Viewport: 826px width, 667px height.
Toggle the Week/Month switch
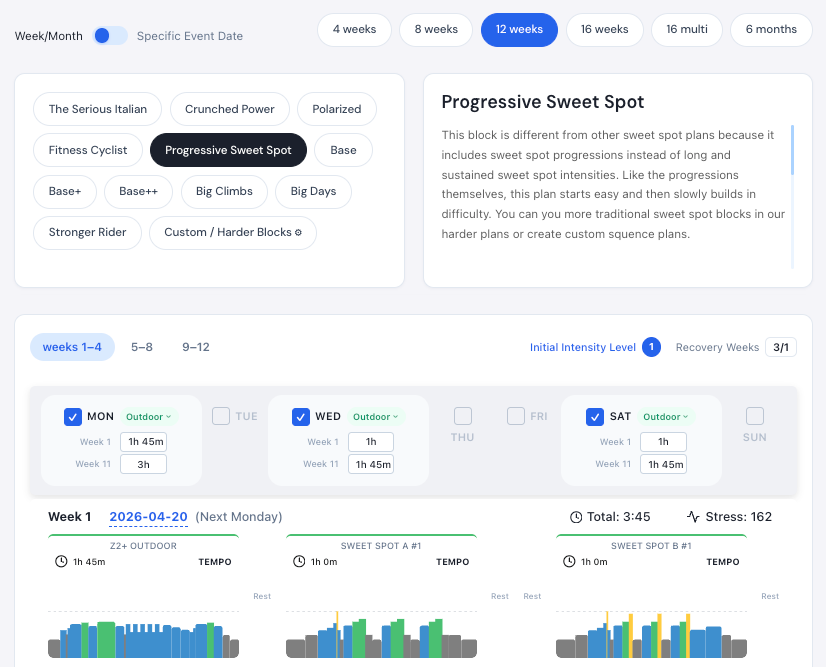tap(110, 36)
